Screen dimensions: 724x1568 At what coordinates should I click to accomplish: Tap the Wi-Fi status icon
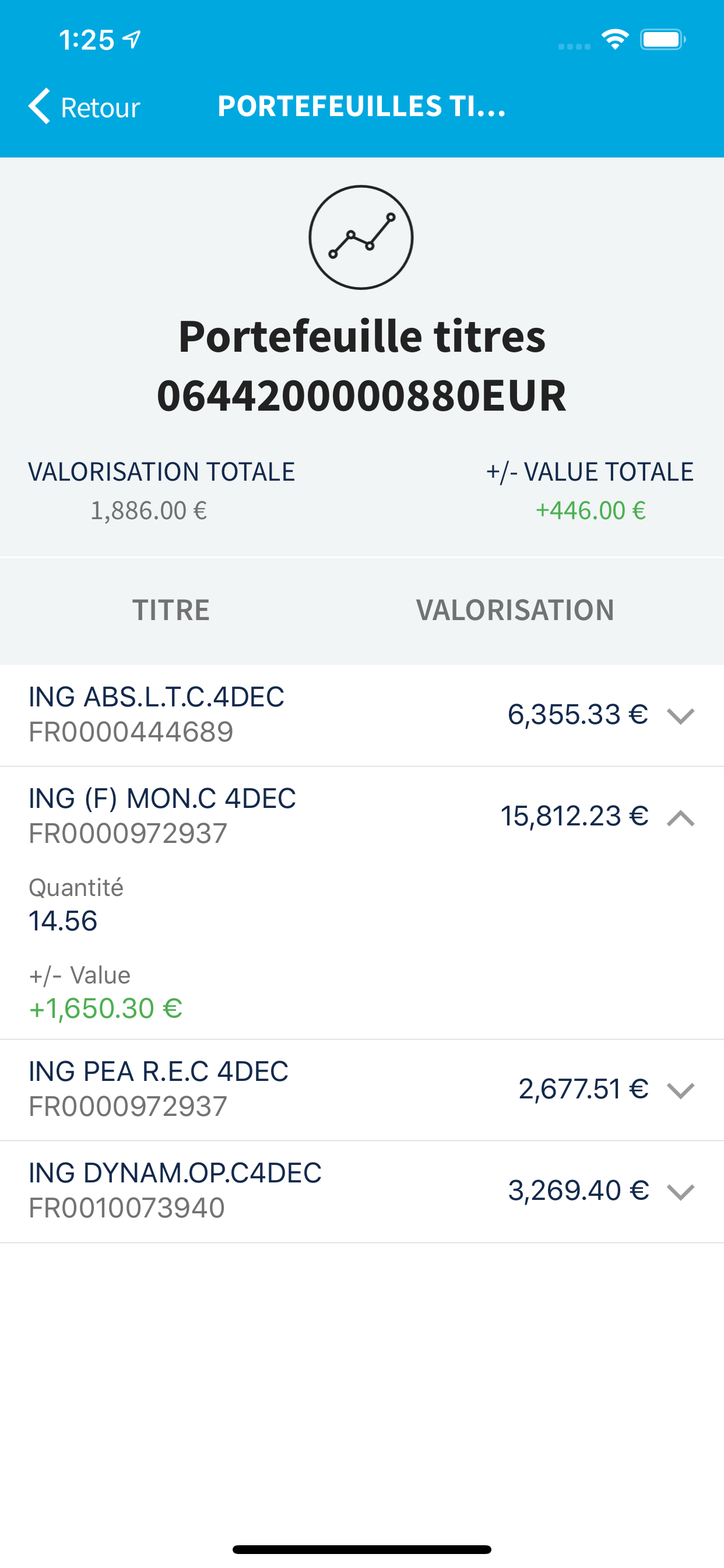pyautogui.click(x=615, y=40)
